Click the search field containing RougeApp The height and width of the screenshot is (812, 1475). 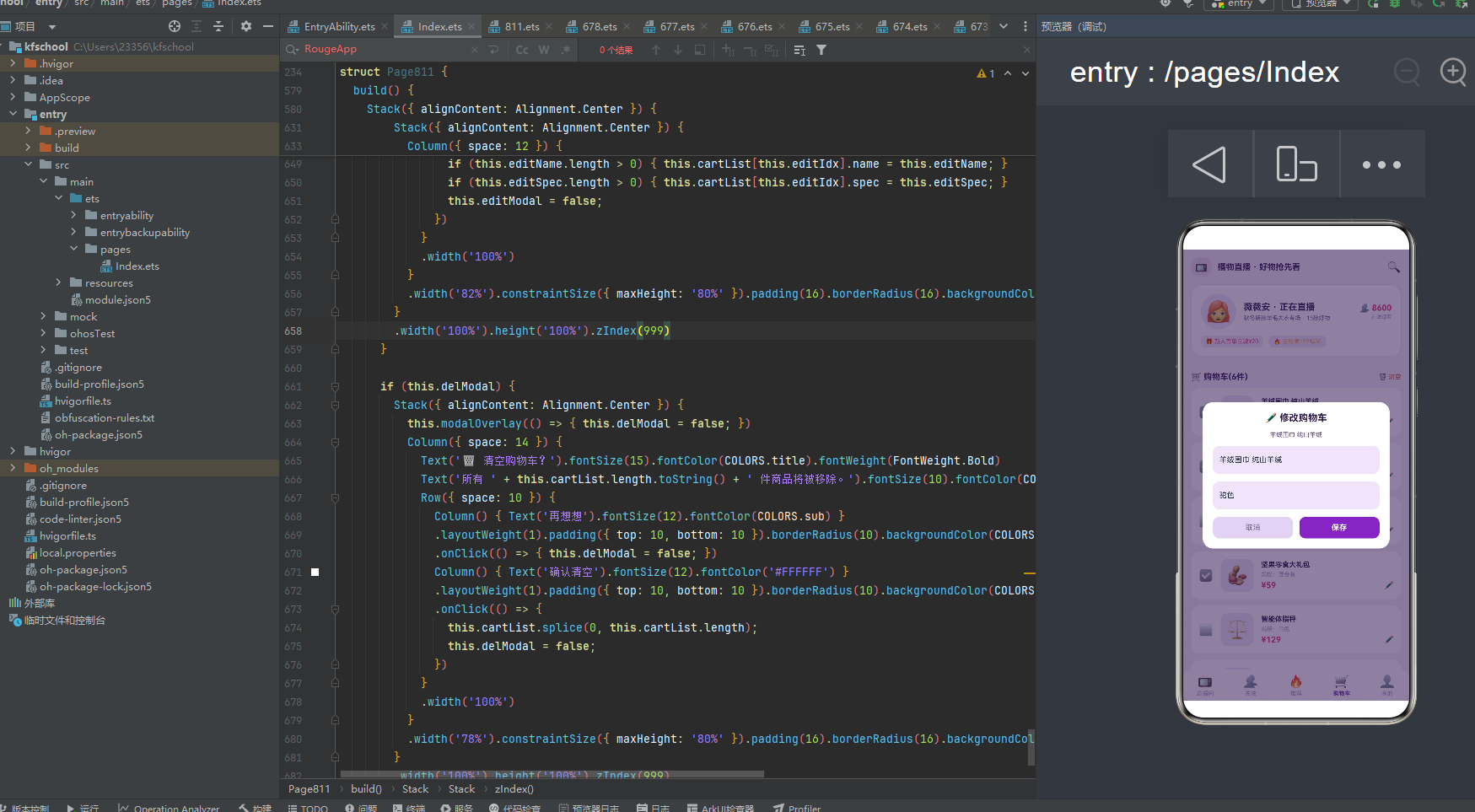(x=386, y=50)
